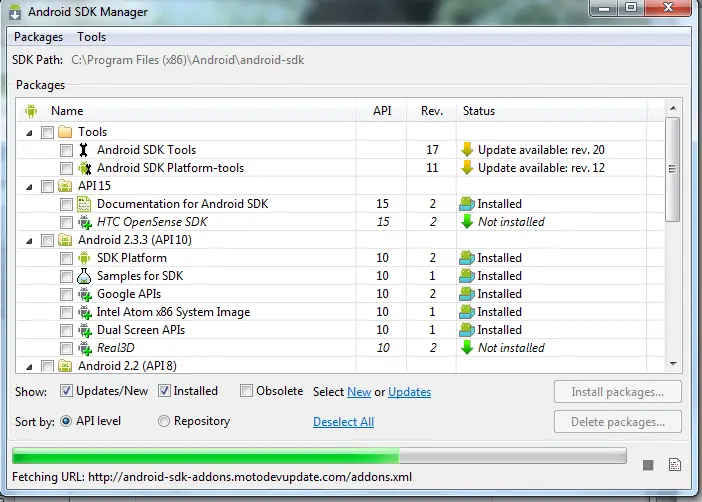Image resolution: width=702 pixels, height=502 pixels.
Task: Collapse the Android 2.2 (API 8) group
Action: tap(30, 367)
